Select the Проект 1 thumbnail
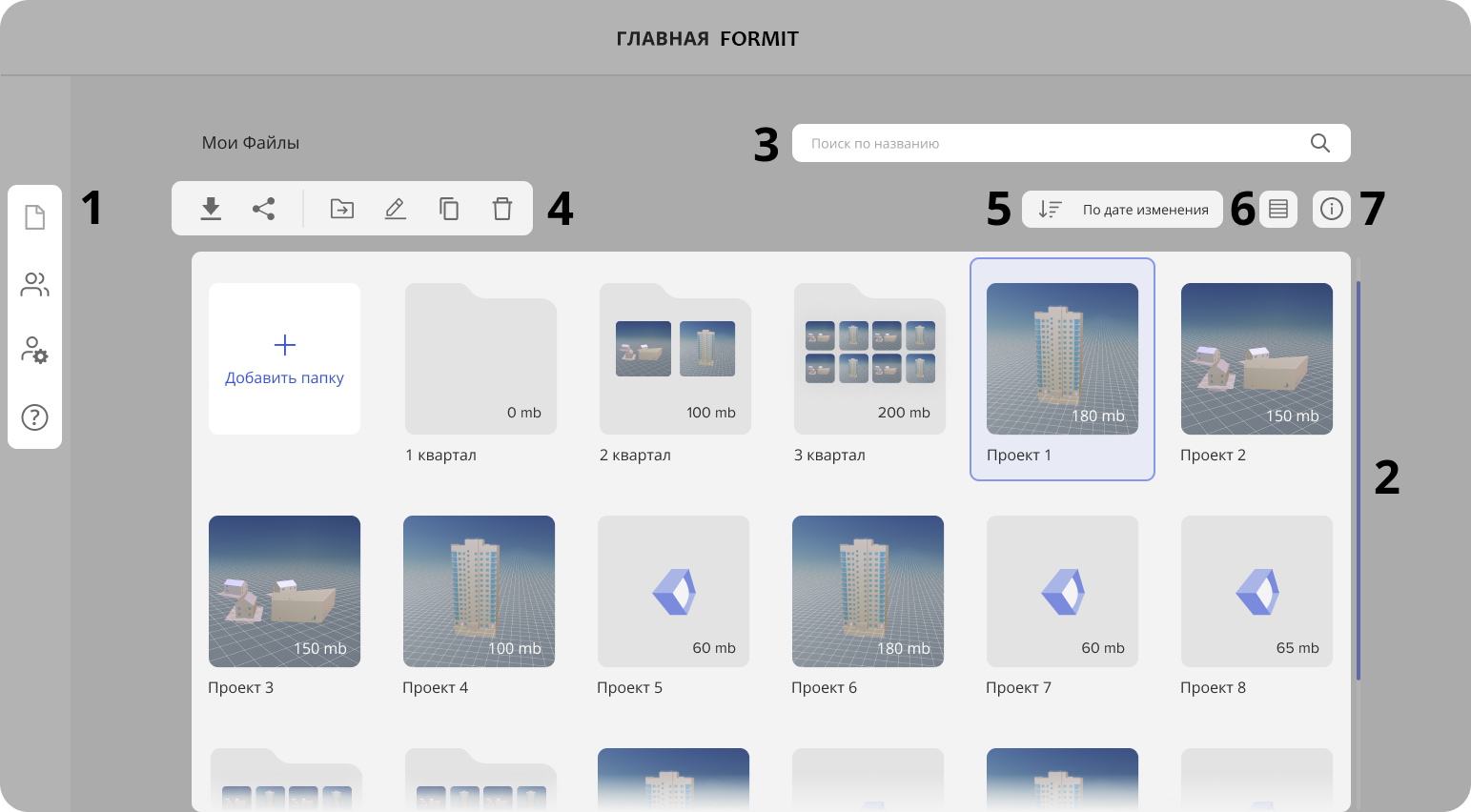This screenshot has width=1471, height=812. (1062, 358)
